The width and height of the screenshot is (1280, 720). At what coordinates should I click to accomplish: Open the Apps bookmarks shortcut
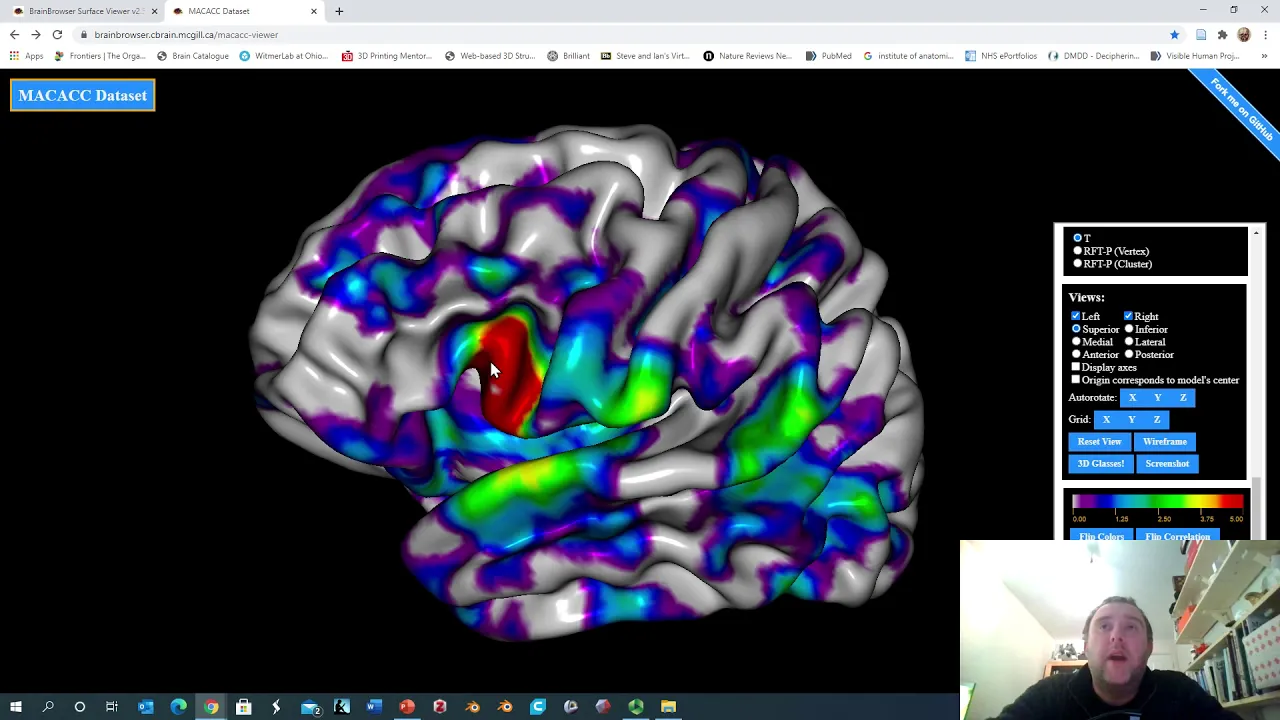pos(27,56)
